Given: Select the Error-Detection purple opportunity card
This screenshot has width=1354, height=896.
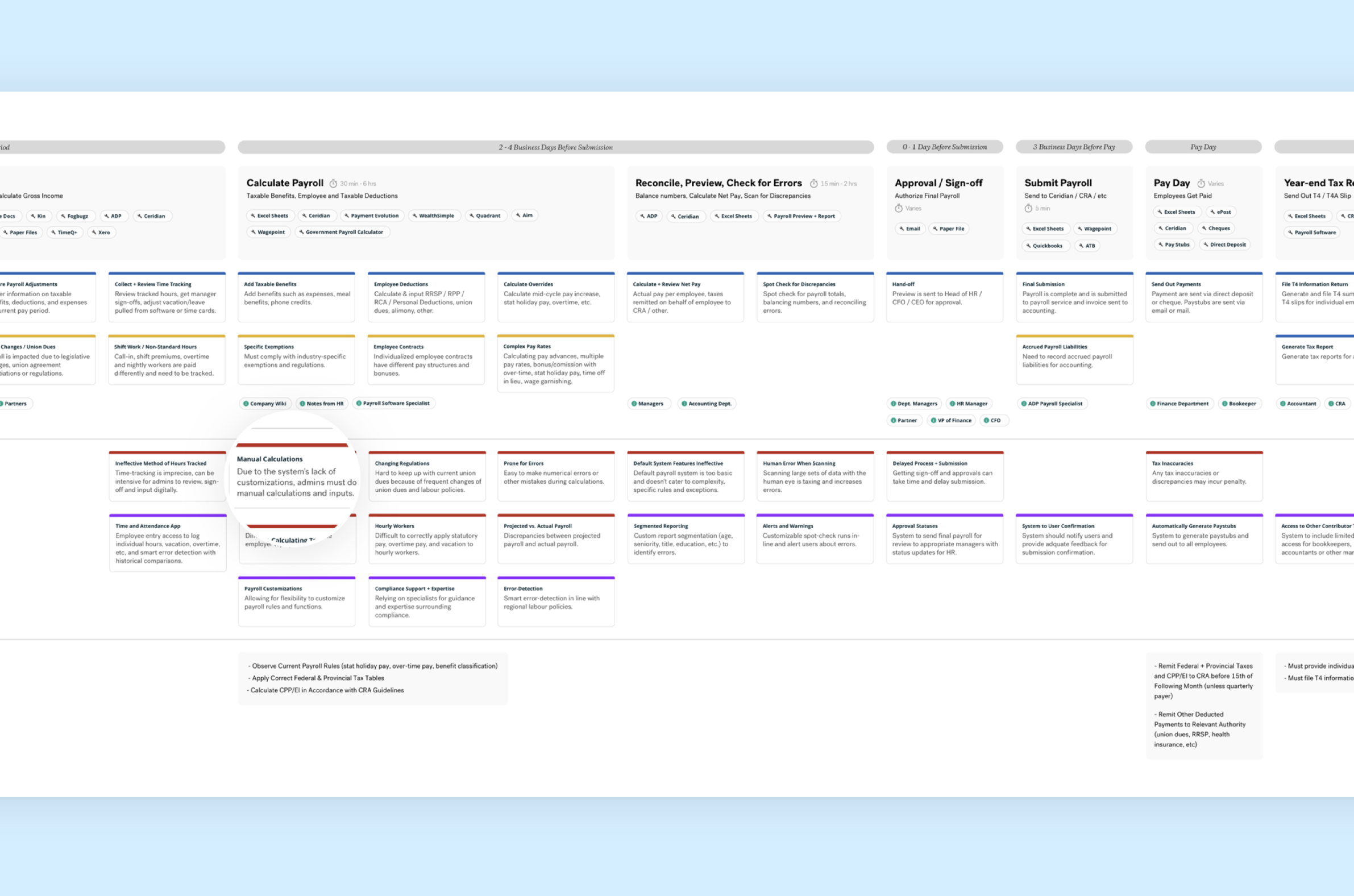Looking at the screenshot, I should (555, 601).
